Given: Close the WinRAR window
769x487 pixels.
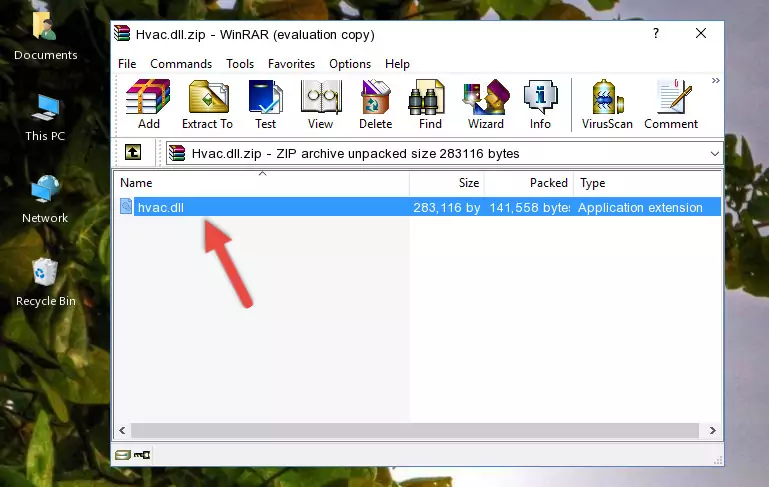Looking at the screenshot, I should tap(701, 33).
